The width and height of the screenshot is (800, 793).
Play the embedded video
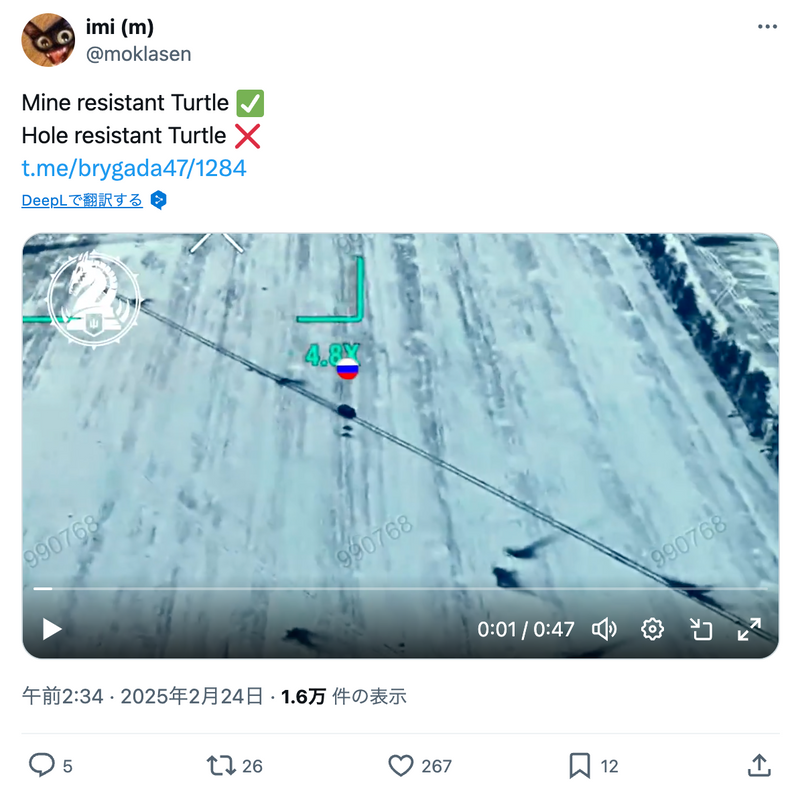52,629
